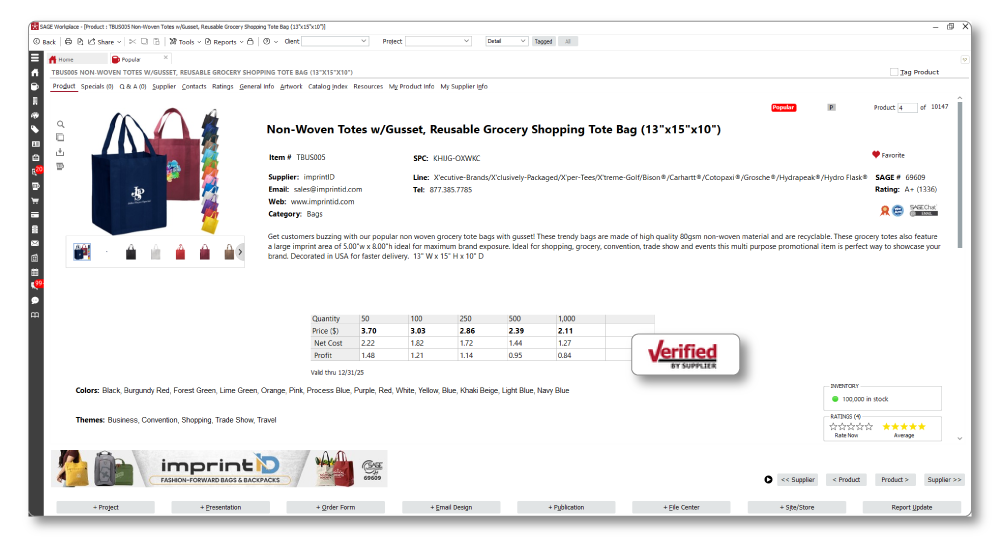The height and width of the screenshot is (538, 1000).
Task: Open the Detail view dropdown
Action: (507, 42)
